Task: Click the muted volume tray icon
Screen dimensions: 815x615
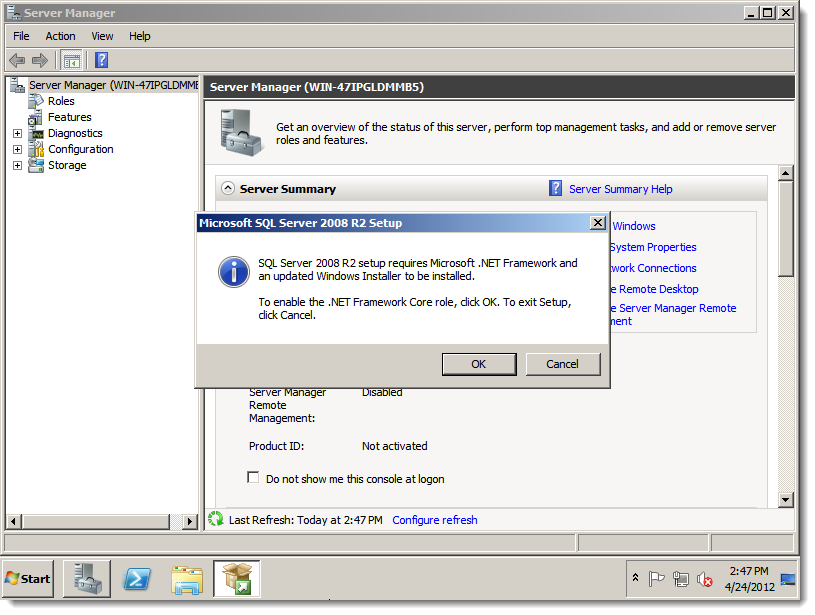Action: pos(704,578)
